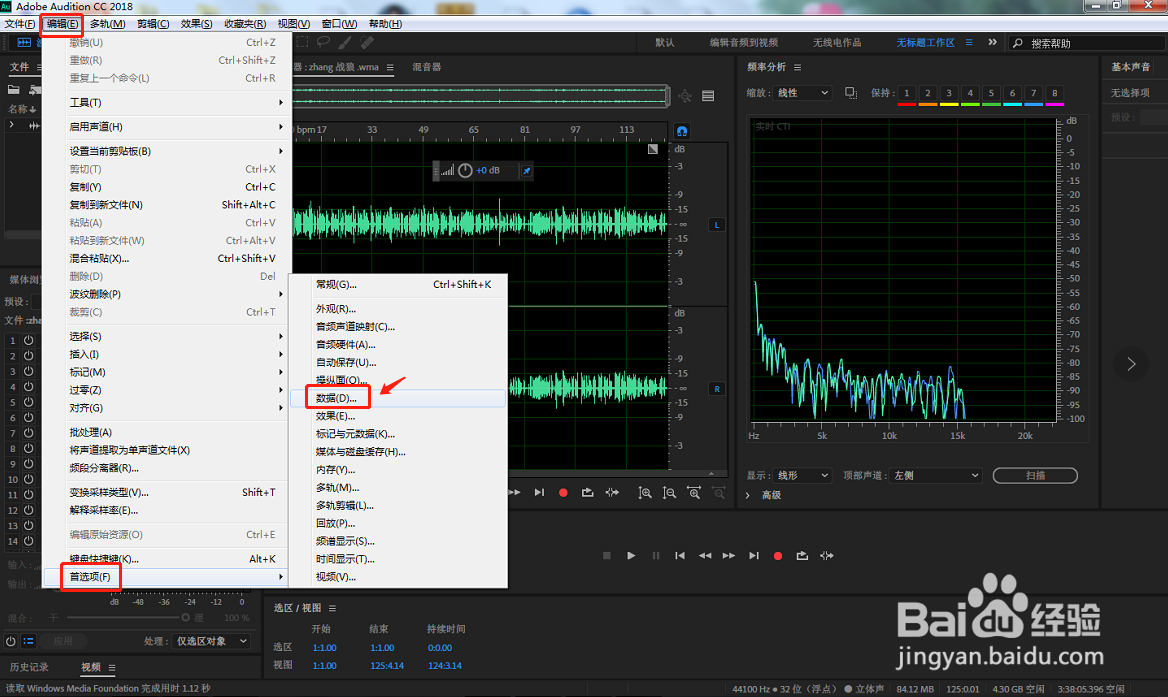Screen dimensions: 1168x697
Task: Click the headphone channel icon above dB scale
Action: (682, 131)
